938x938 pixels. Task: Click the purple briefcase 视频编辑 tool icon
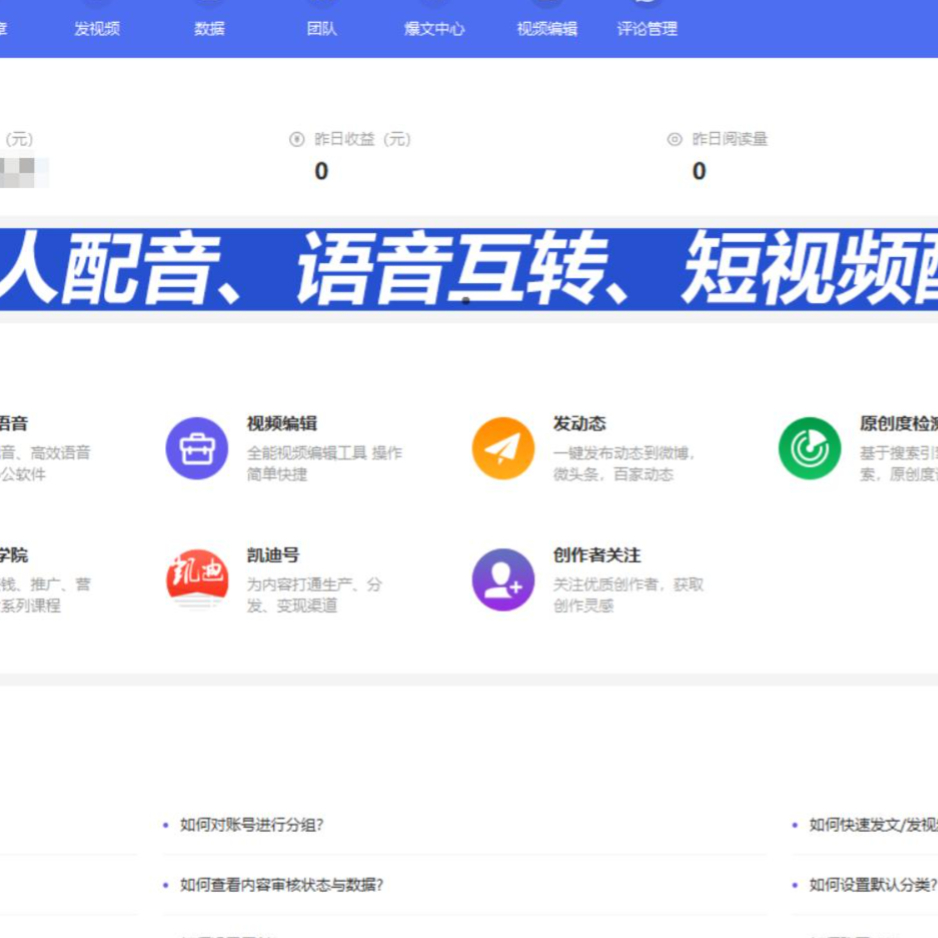tap(197, 448)
